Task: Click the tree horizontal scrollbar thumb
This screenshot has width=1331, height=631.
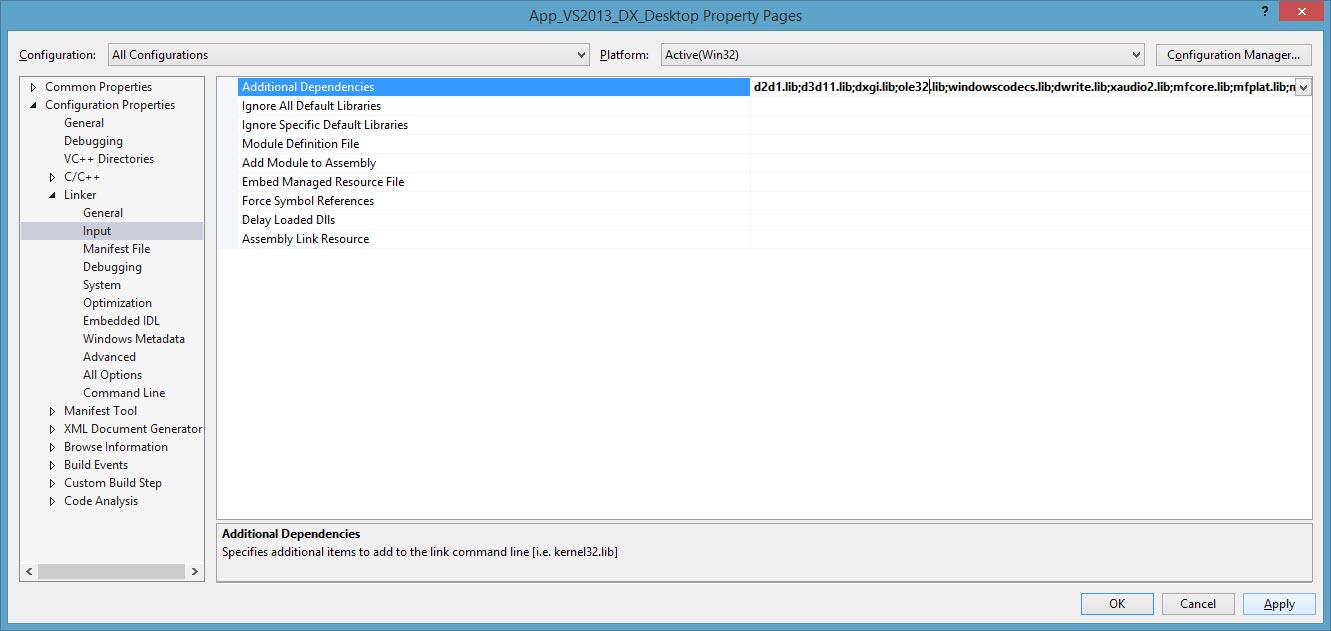Action: [x=112, y=572]
